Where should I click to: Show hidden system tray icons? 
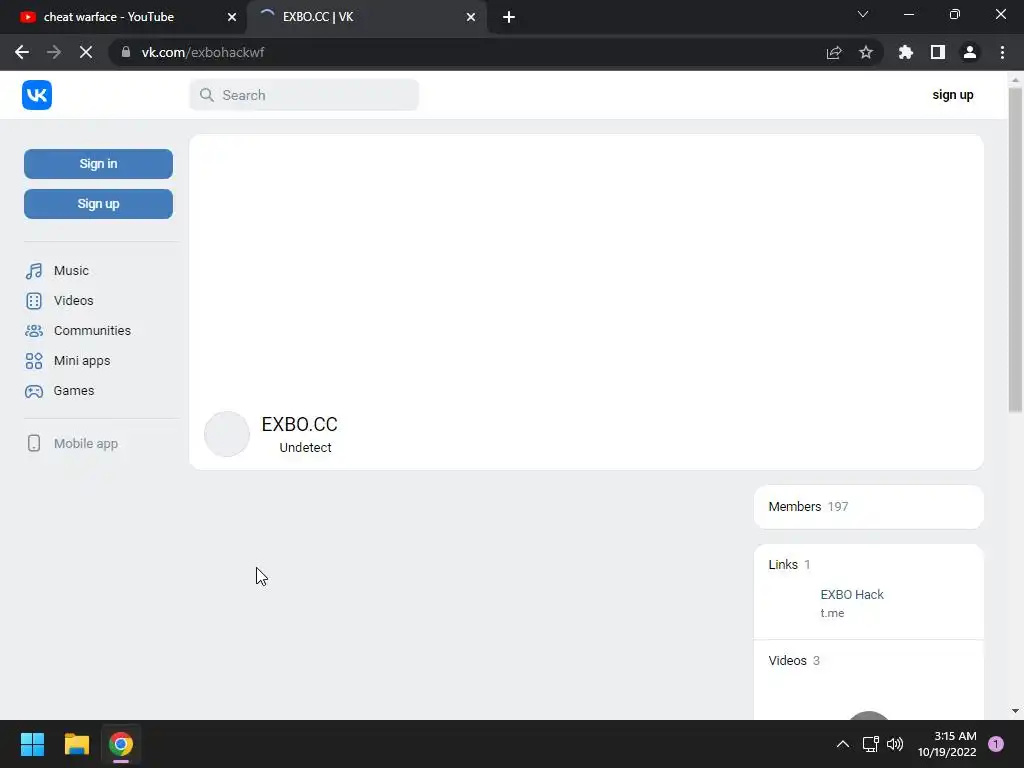click(x=843, y=744)
